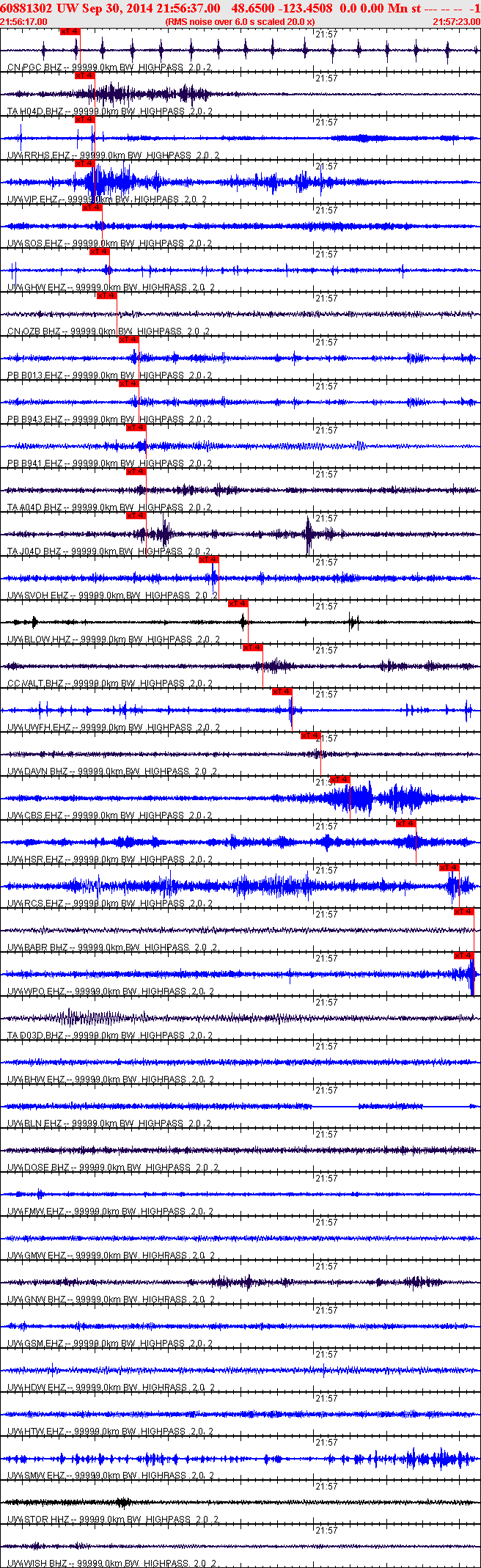Select the PB.B941.EHZ station label
Screen dimensions: 481x1568
click(x=110, y=464)
